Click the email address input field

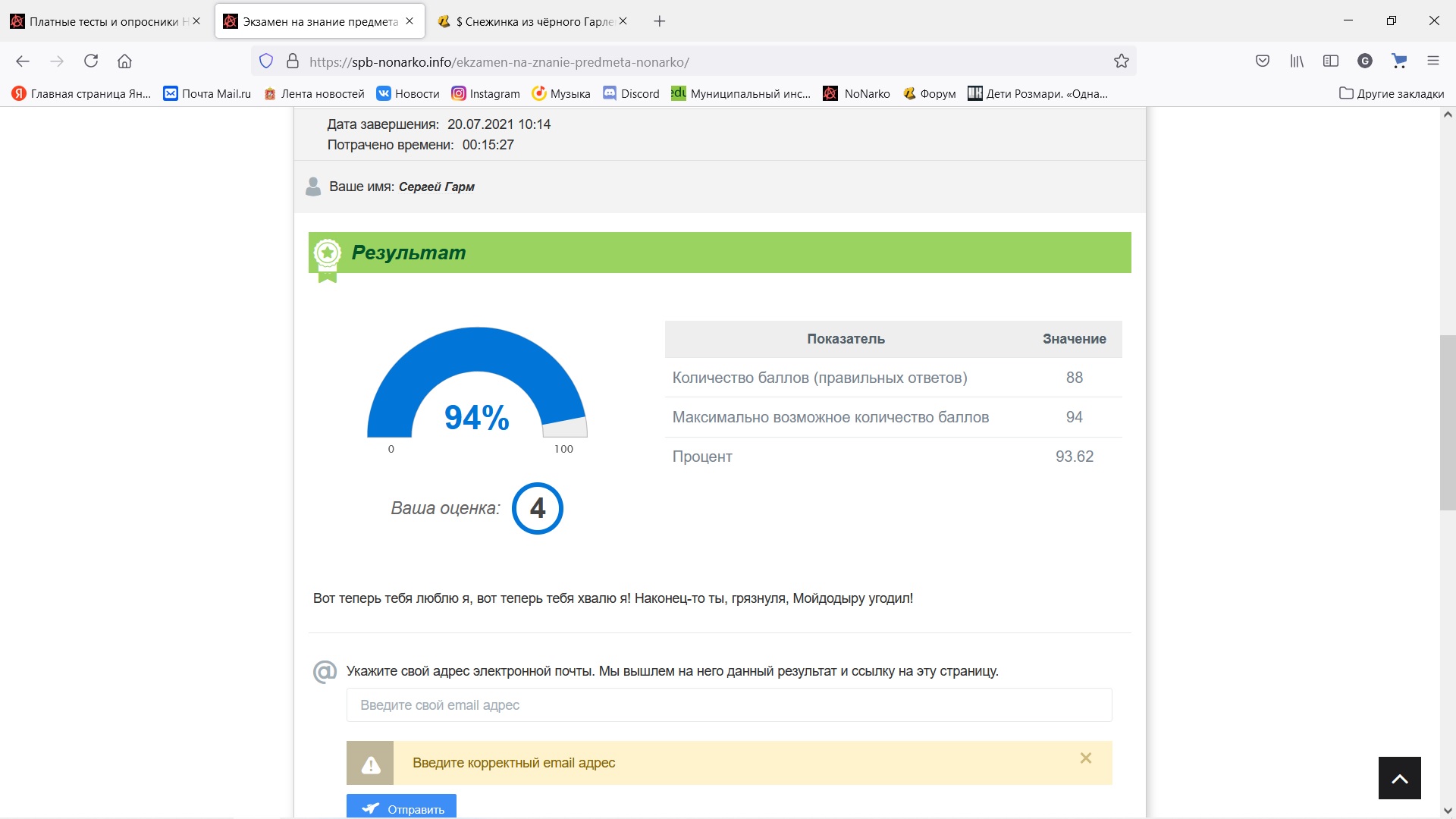click(729, 705)
